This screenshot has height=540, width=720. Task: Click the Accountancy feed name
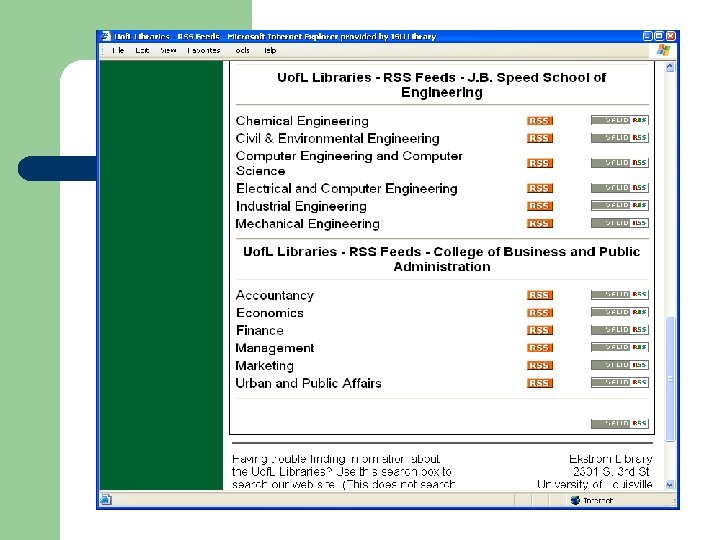pyautogui.click(x=275, y=295)
